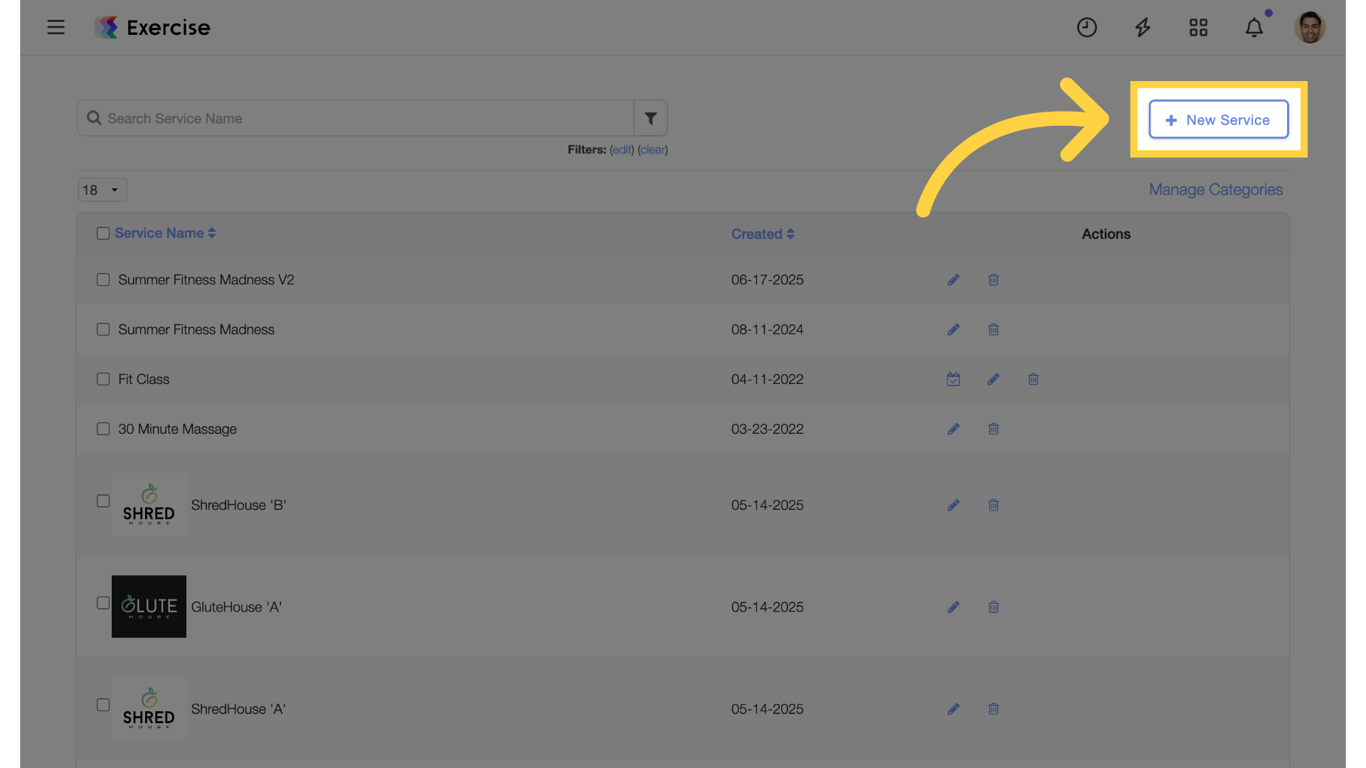Delete the 08-11-2024 Summer Fitness Madness service
Image resolution: width=1366 pixels, height=768 pixels.
click(993, 330)
